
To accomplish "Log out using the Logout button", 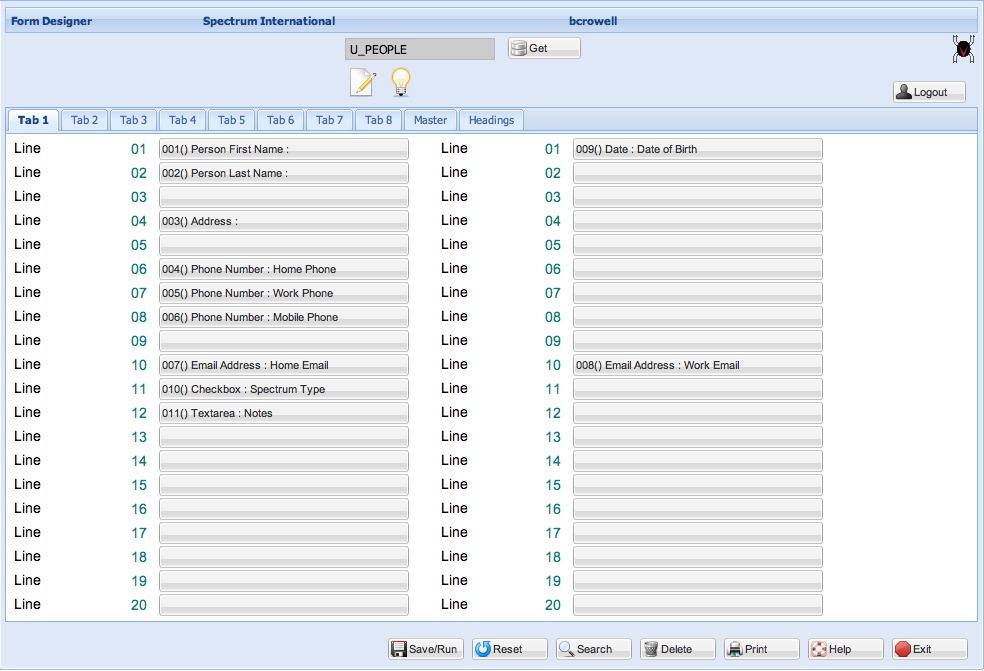I will (929, 92).
